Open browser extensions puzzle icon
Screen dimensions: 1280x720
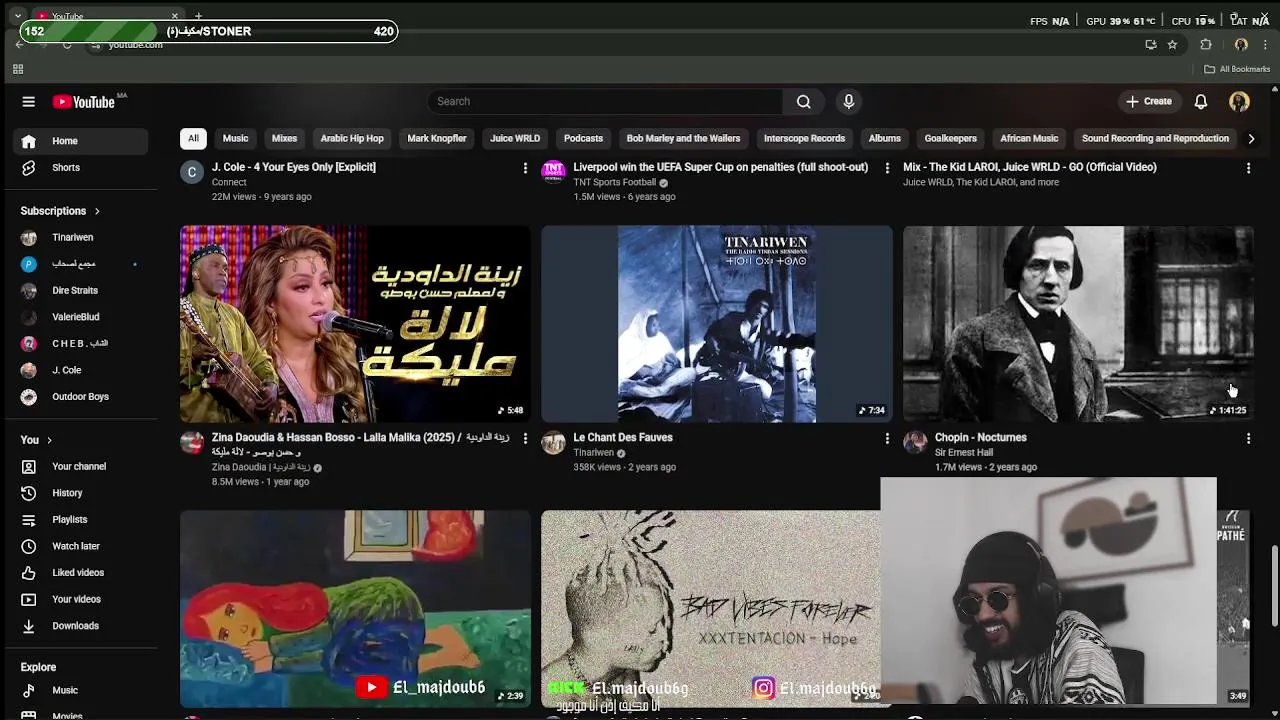click(1206, 44)
